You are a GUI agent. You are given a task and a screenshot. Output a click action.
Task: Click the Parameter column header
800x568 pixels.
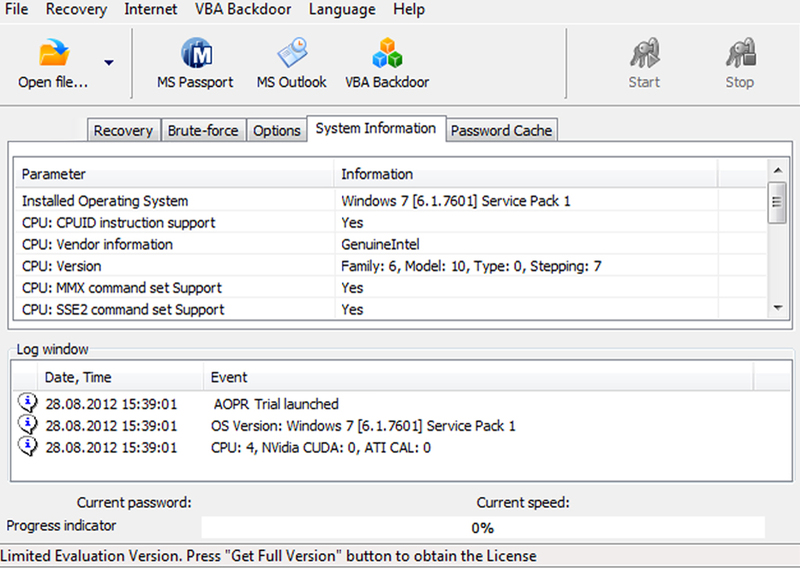[174, 174]
